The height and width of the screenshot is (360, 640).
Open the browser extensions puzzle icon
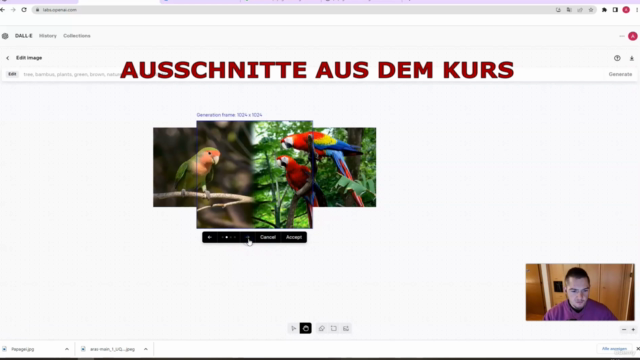(x=604, y=10)
